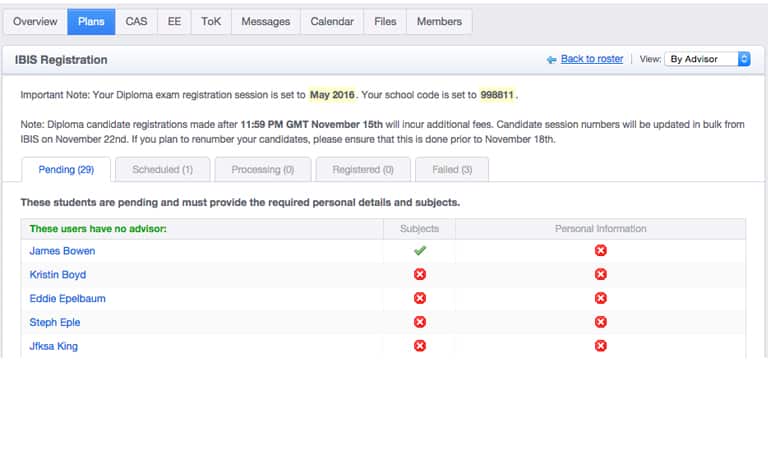Image resolution: width=768 pixels, height=461 pixels.
Task: Click the red X in James Bowen's Personal Information column
Action: click(x=600, y=251)
